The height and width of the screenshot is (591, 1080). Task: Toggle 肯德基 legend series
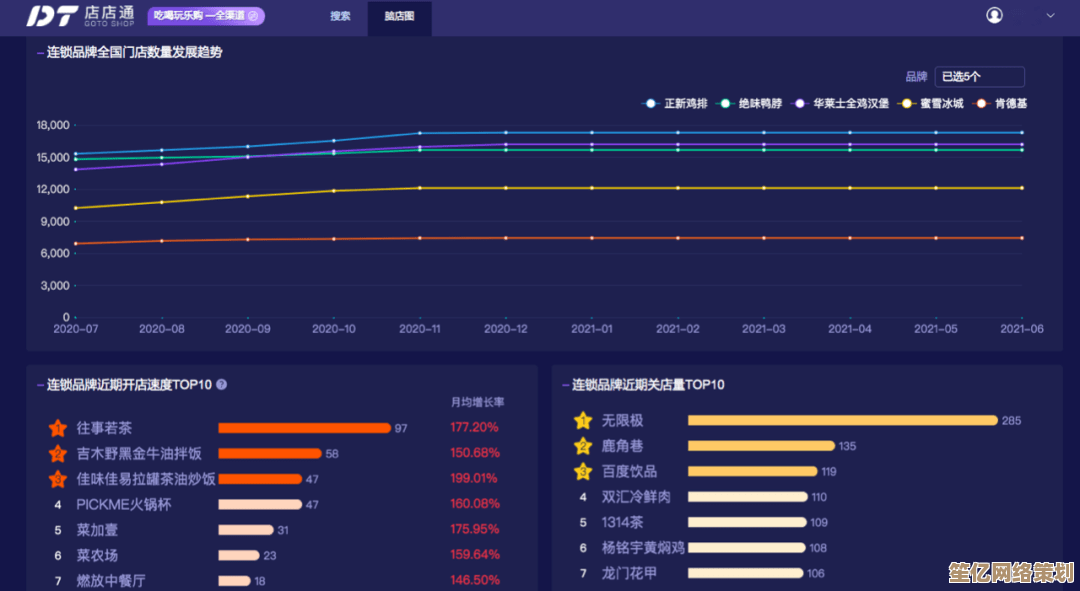click(x=999, y=103)
